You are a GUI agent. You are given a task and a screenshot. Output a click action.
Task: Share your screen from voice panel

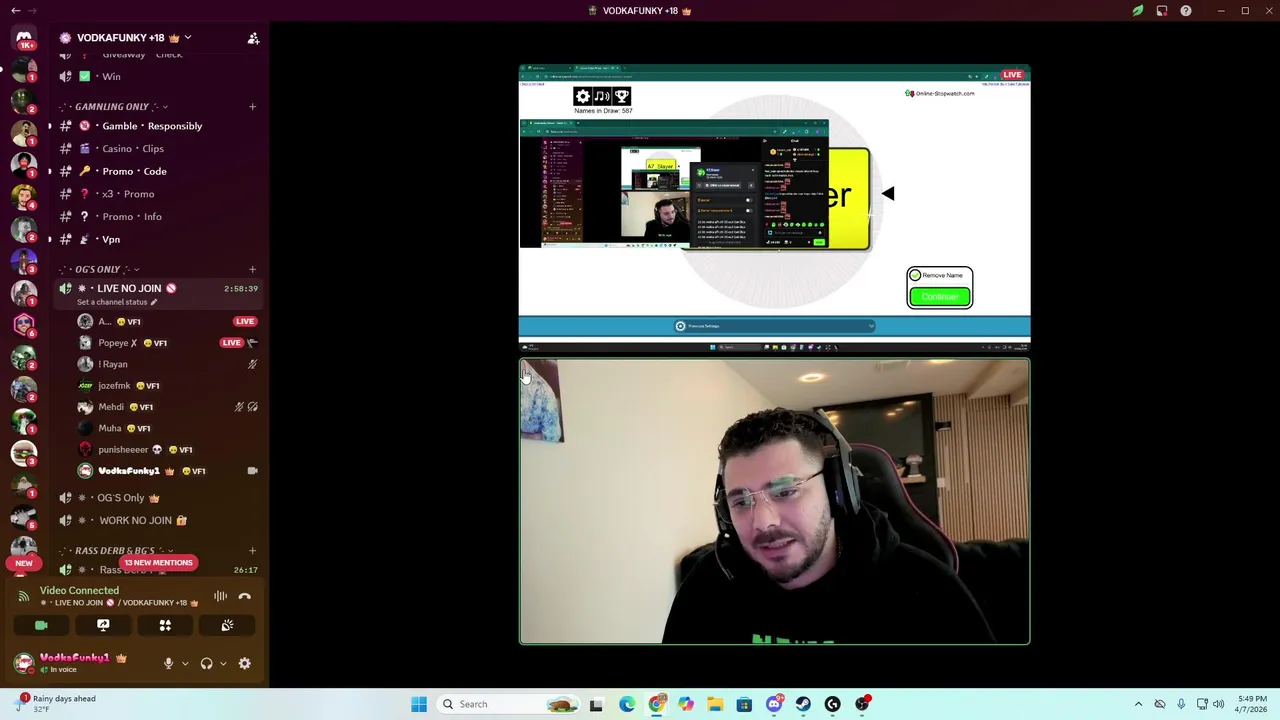point(103,625)
